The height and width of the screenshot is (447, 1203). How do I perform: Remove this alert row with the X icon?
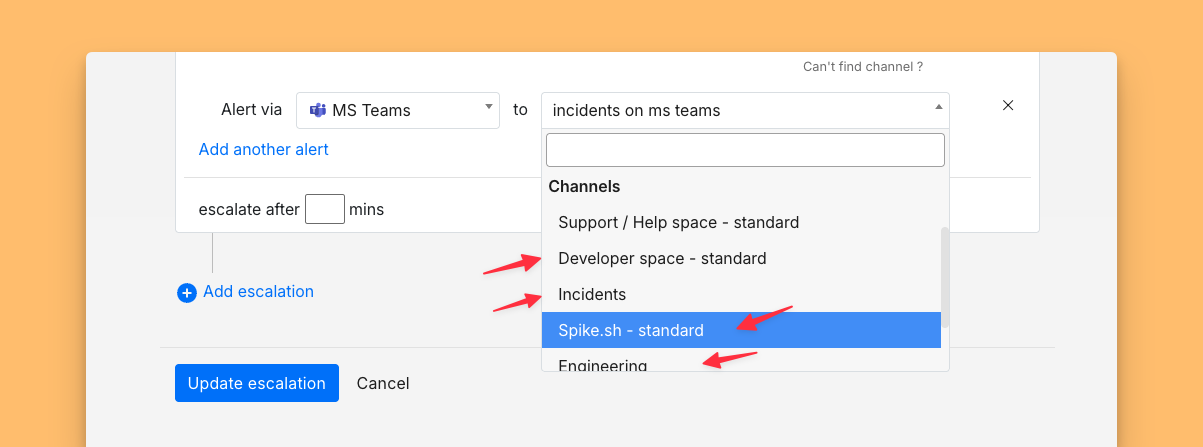1008,105
